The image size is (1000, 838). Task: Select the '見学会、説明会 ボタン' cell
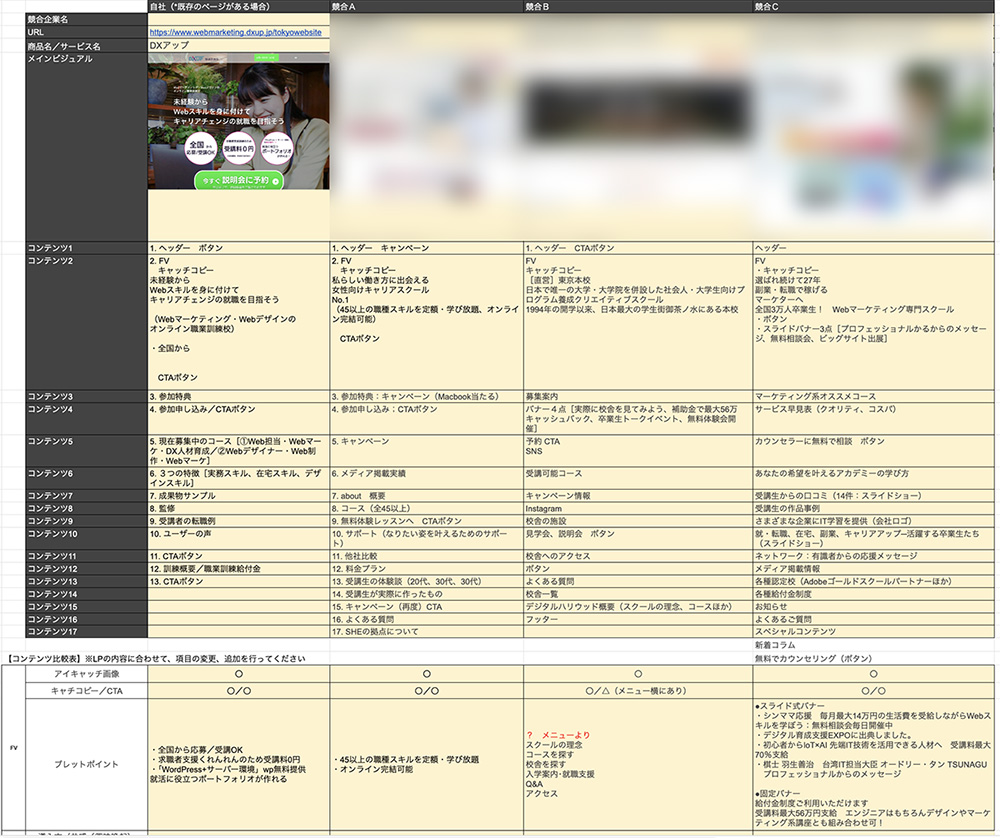pyautogui.click(x=638, y=538)
